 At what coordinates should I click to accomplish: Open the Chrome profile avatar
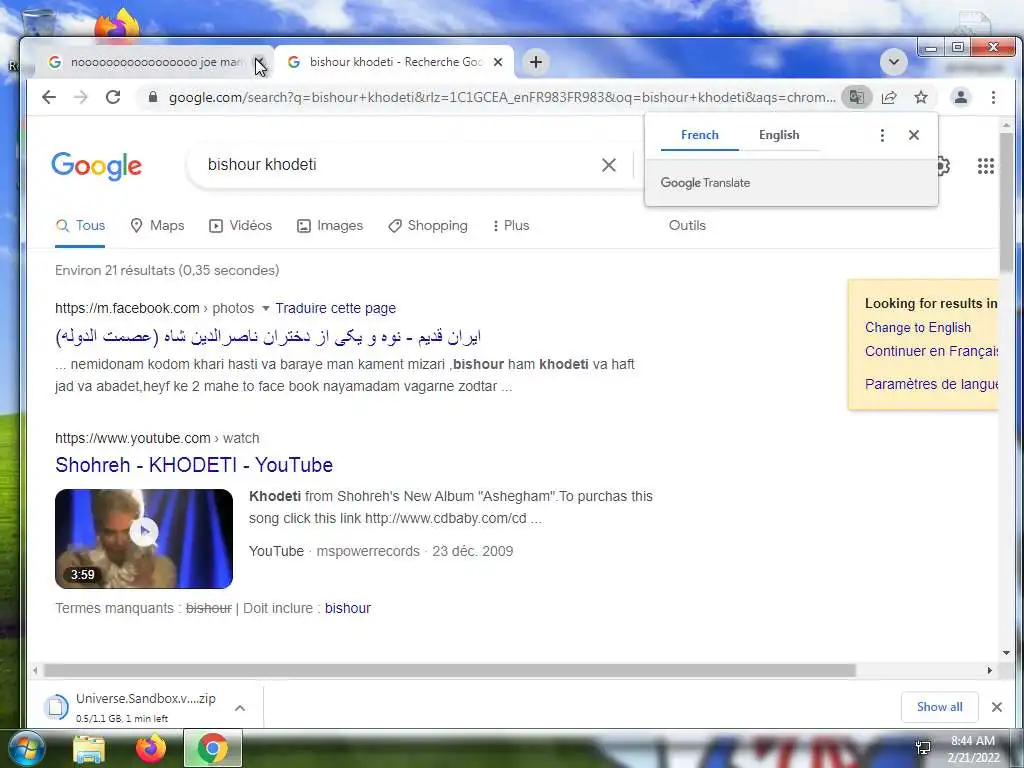click(x=961, y=97)
